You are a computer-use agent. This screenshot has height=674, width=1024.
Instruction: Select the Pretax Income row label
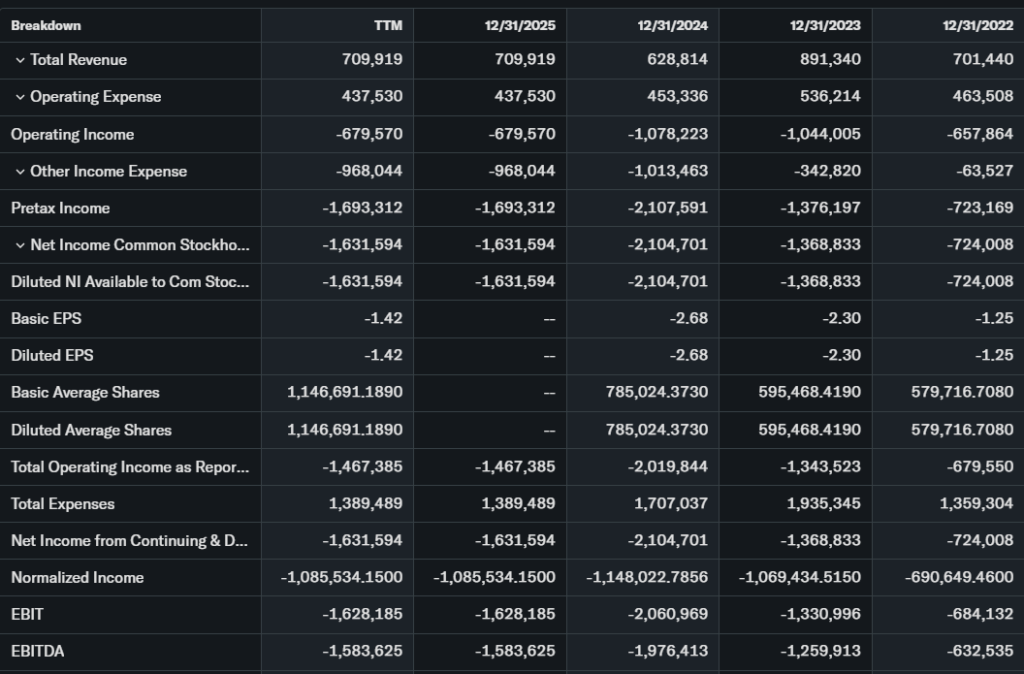pyautogui.click(x=60, y=208)
